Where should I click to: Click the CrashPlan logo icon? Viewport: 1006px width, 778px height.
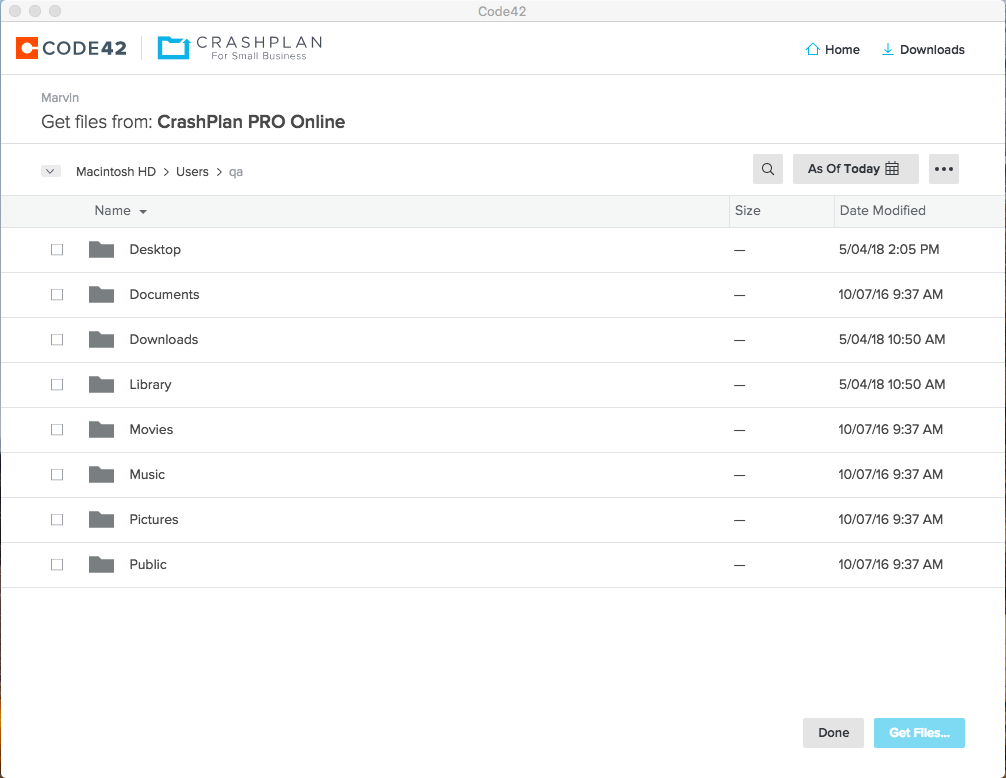pyautogui.click(x=174, y=47)
